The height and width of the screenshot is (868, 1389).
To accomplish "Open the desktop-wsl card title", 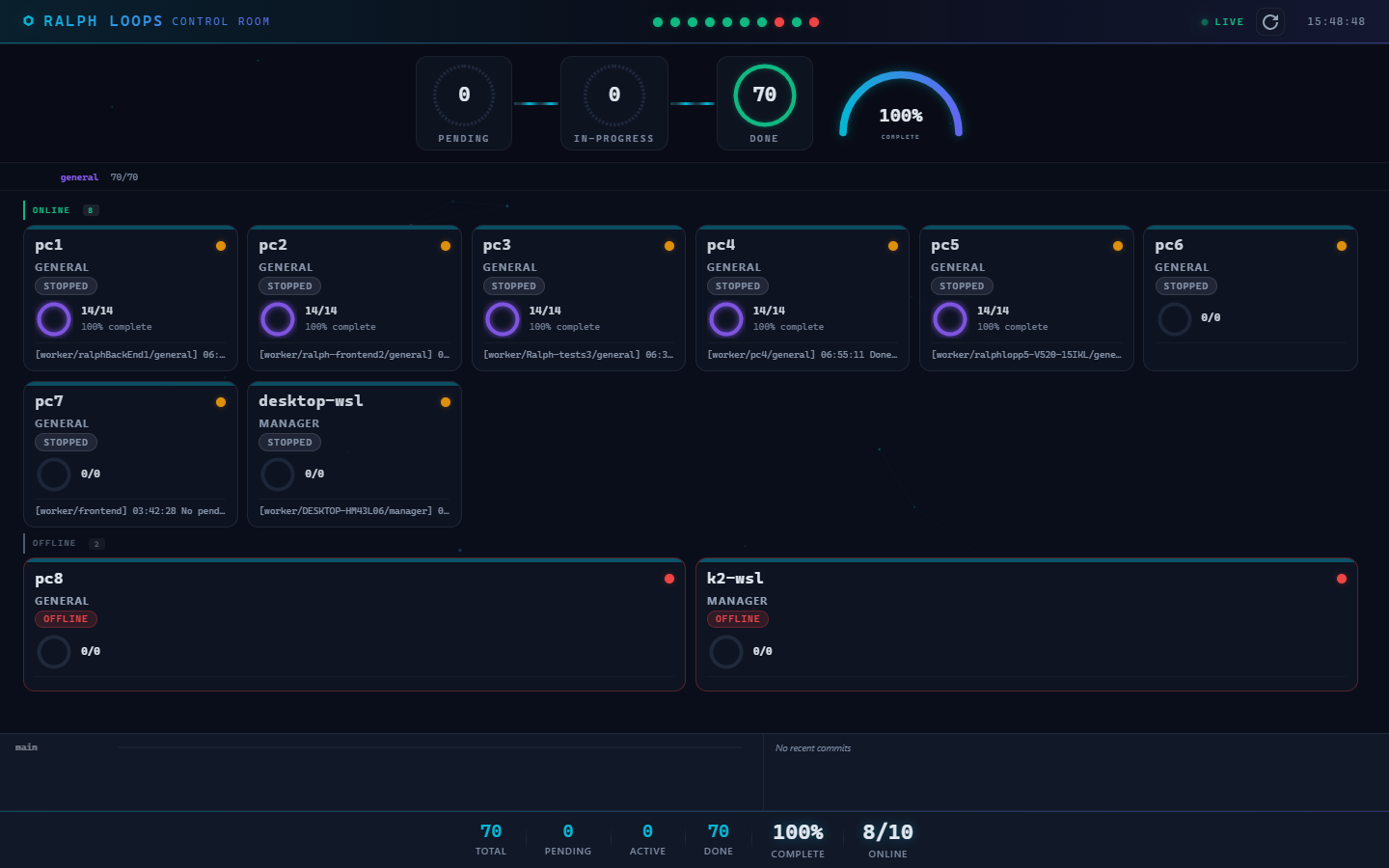I will (x=311, y=401).
